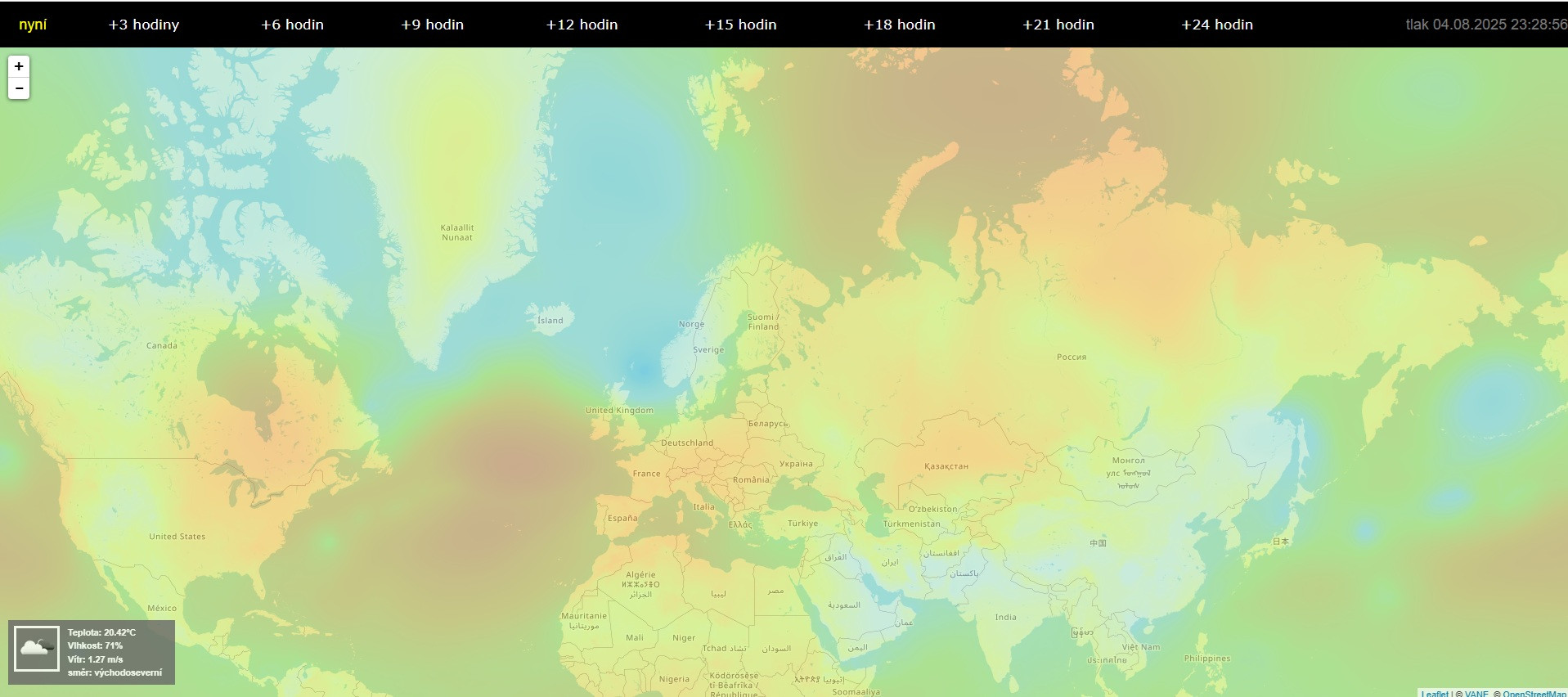Click the cloudy weather icon
The height and width of the screenshot is (697, 1568).
pos(37,649)
